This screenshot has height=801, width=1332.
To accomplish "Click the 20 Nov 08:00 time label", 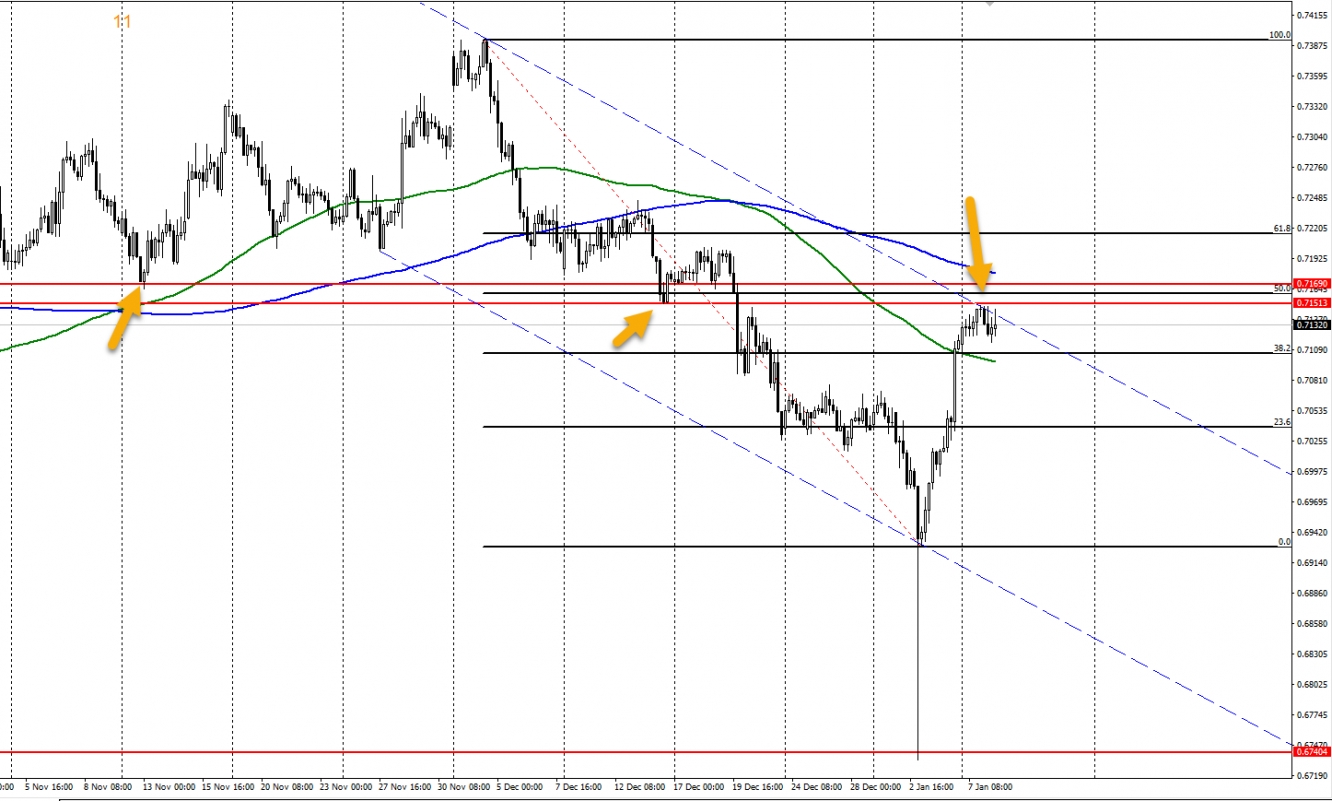I will (287, 788).
